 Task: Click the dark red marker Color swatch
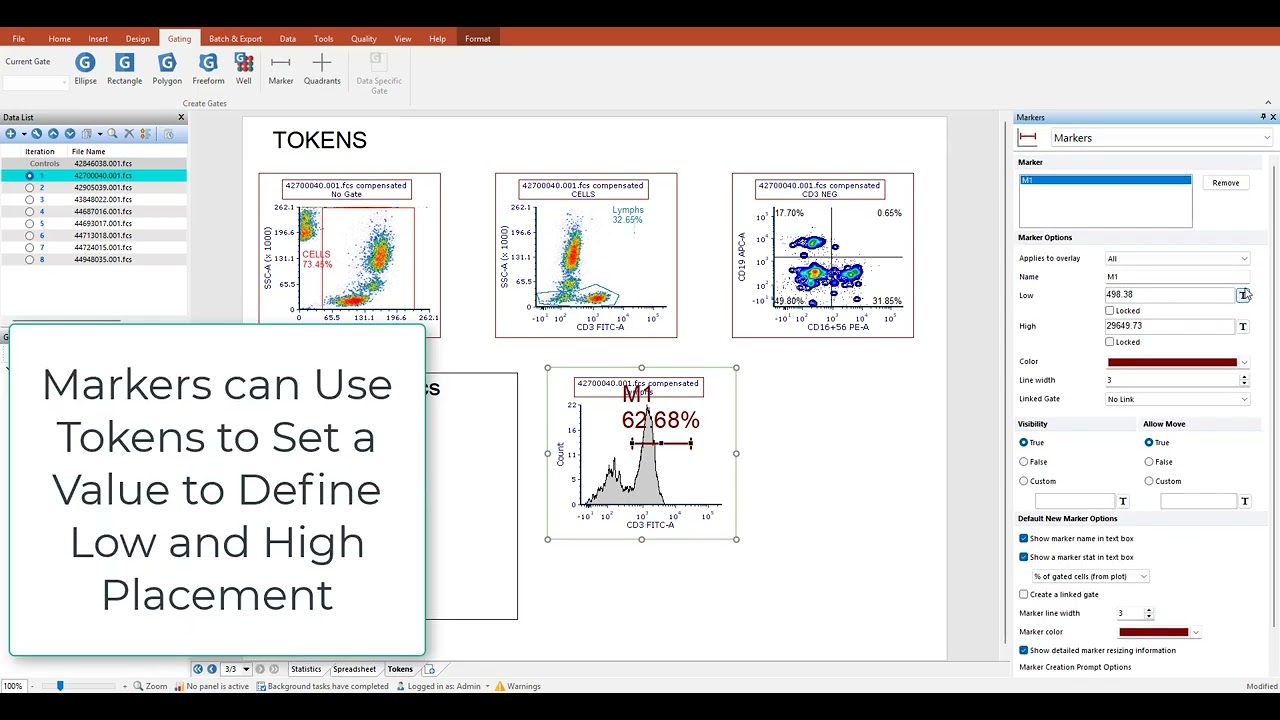(1172, 363)
